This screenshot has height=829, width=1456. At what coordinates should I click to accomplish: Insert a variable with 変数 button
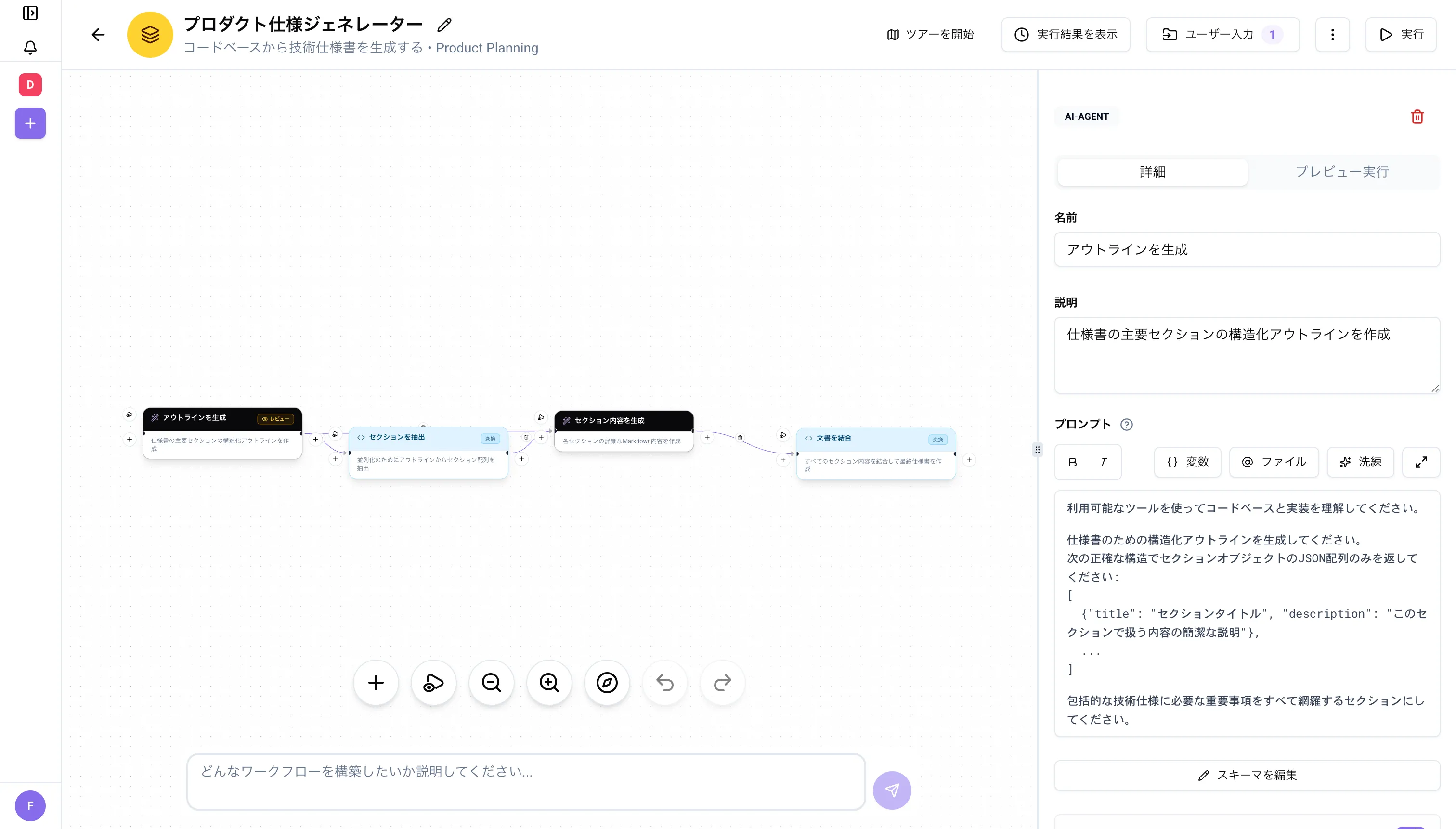click(x=1188, y=462)
